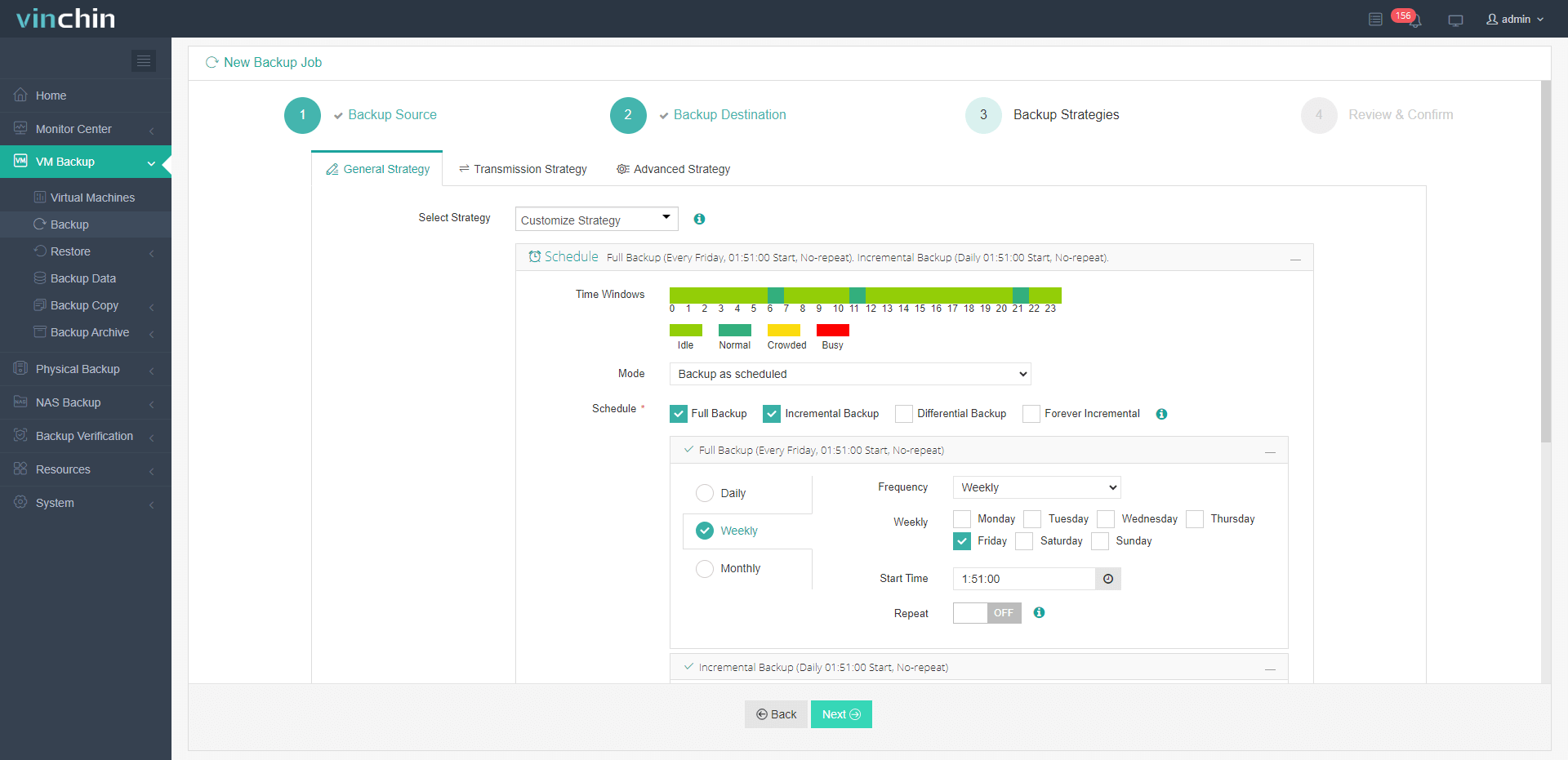Image resolution: width=1568 pixels, height=760 pixels.
Task: Click the Next button
Action: (x=840, y=714)
